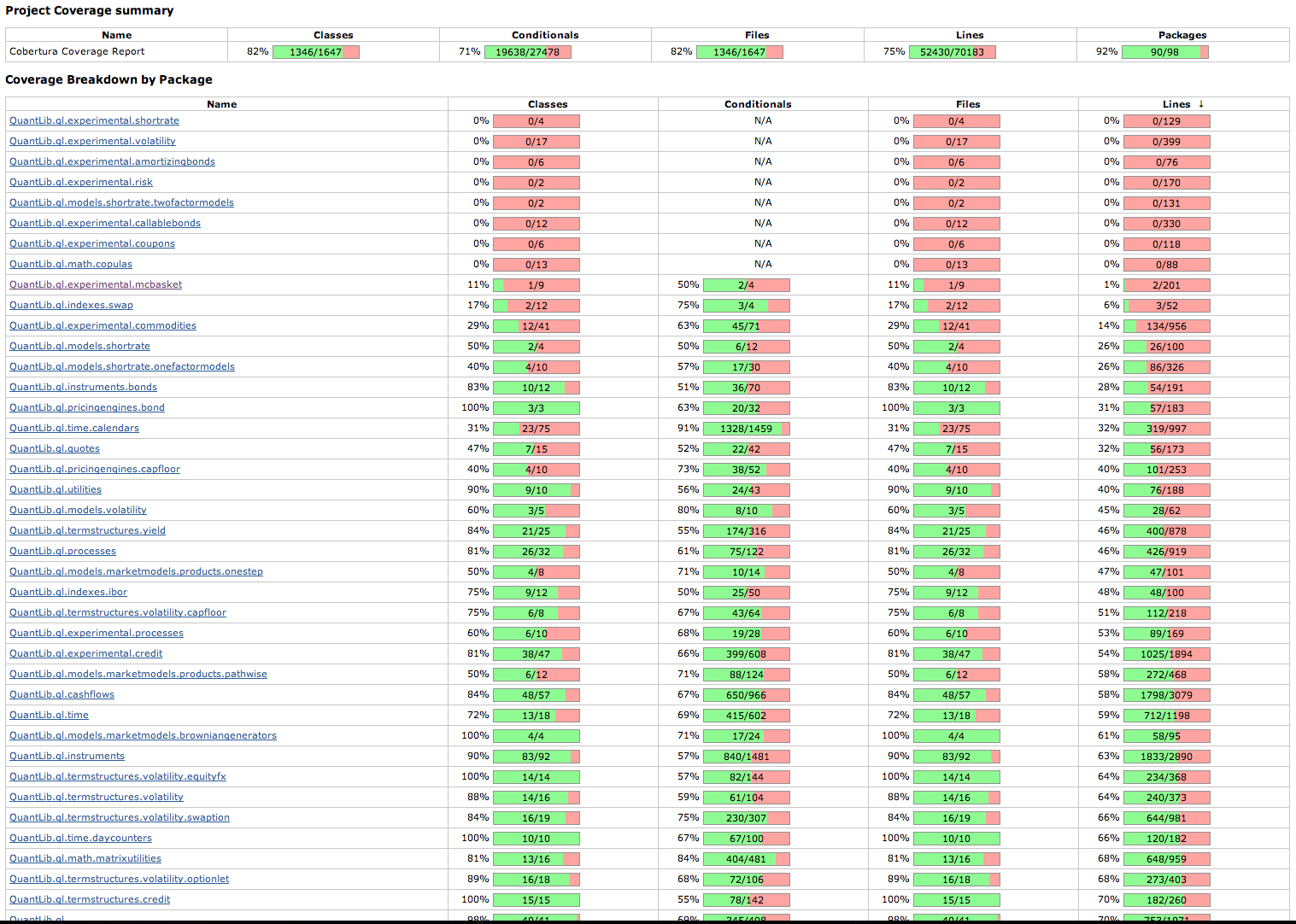Navigate to QuantLib.ql.quotes package
1296x924 pixels.
[55, 449]
